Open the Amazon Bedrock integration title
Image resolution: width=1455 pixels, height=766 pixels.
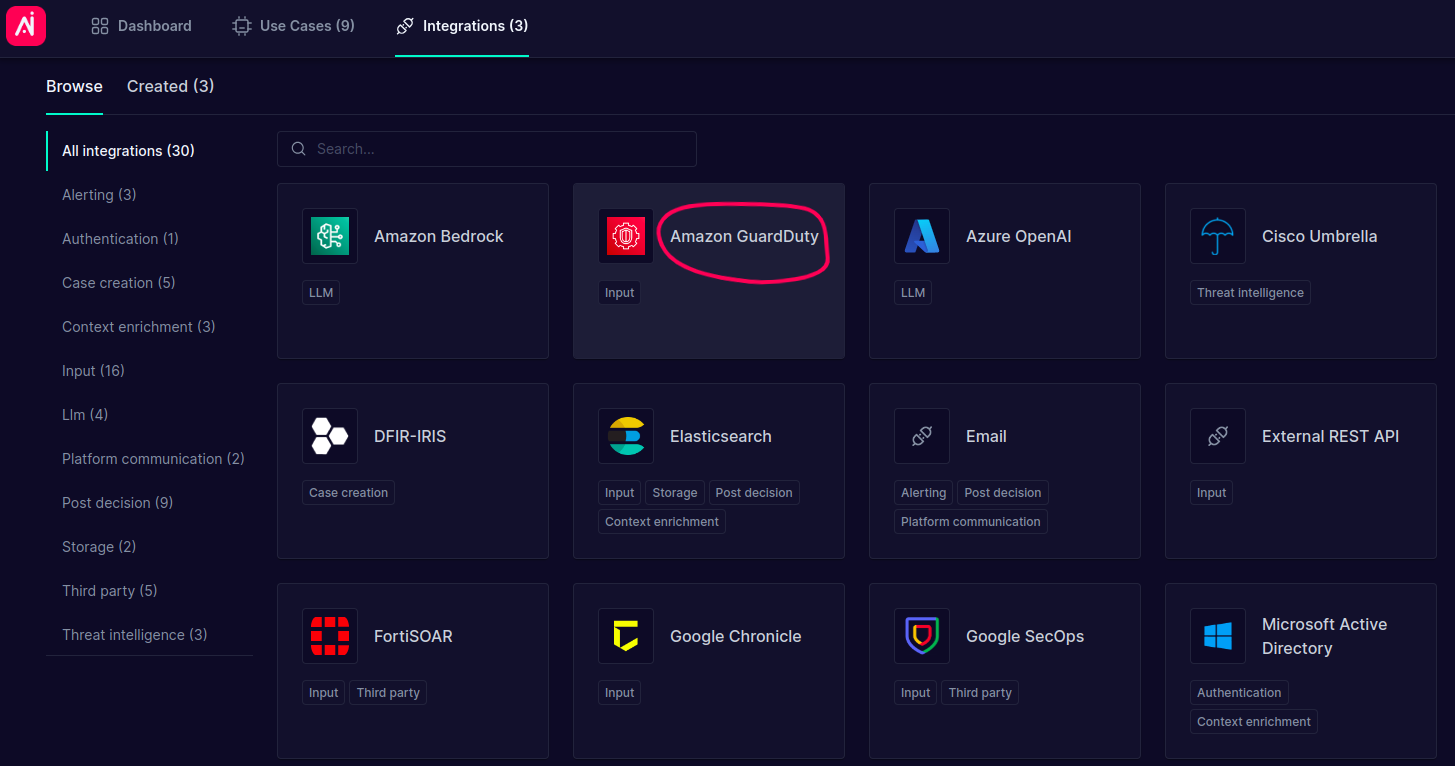pos(439,236)
